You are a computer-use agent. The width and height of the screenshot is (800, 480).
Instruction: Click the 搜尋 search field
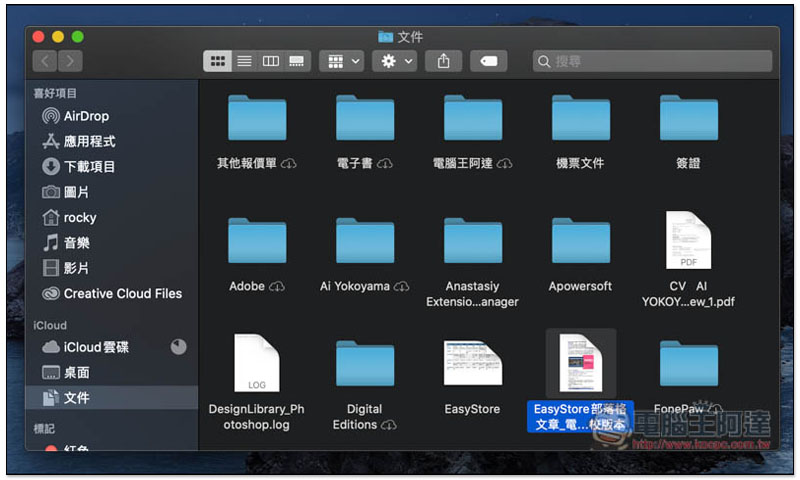pyautogui.click(x=652, y=61)
